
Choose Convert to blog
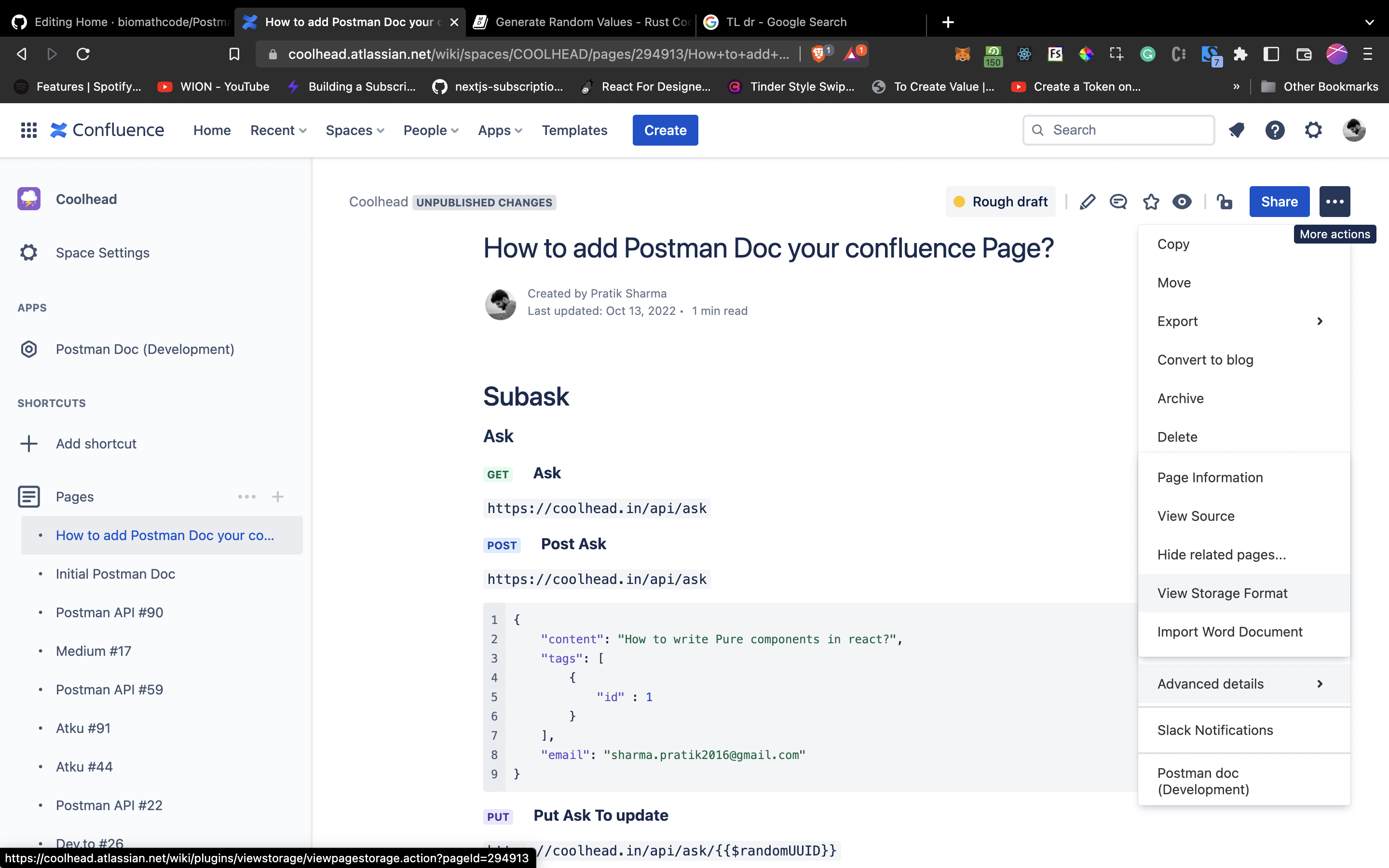(x=1244, y=359)
